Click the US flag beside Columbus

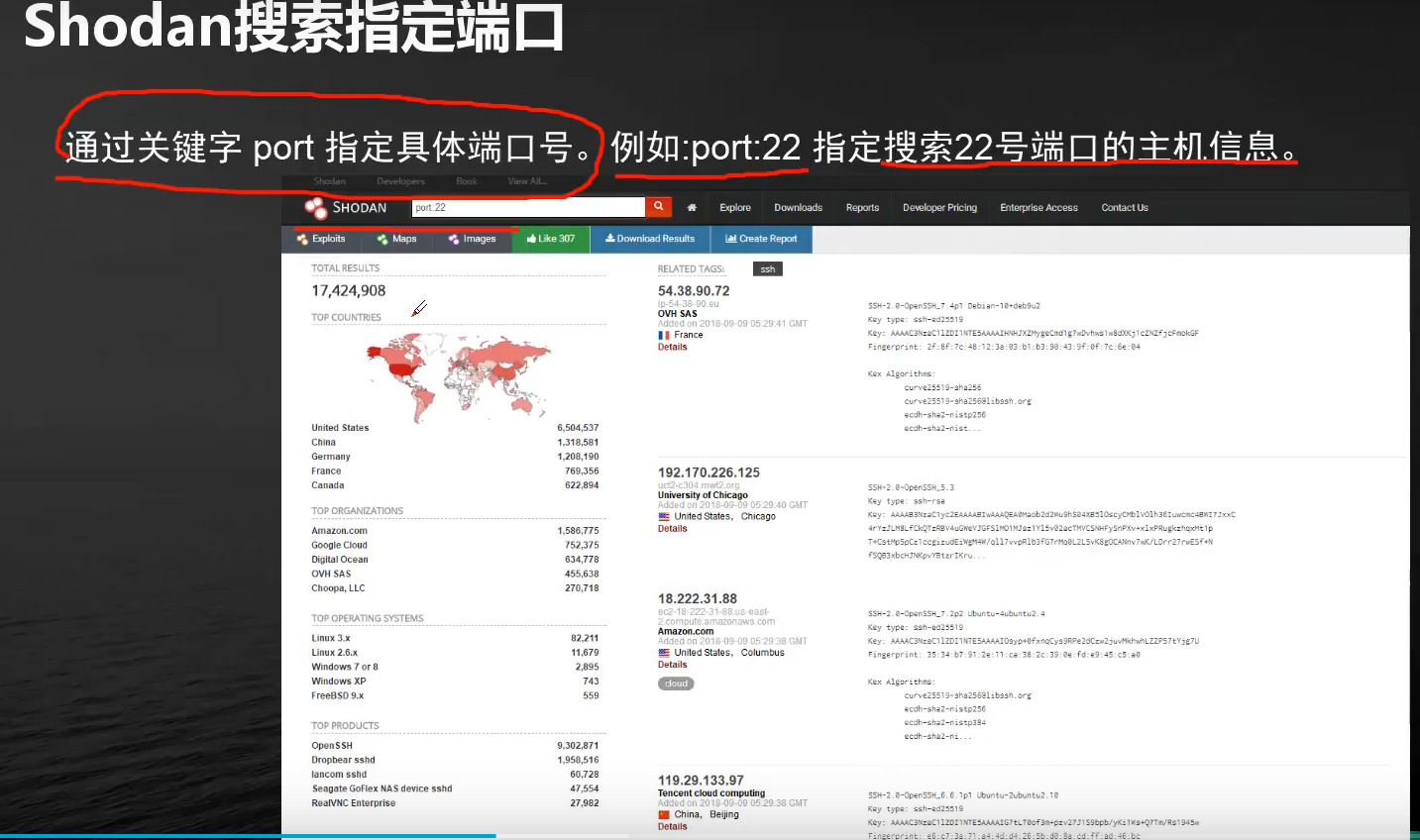pos(664,653)
